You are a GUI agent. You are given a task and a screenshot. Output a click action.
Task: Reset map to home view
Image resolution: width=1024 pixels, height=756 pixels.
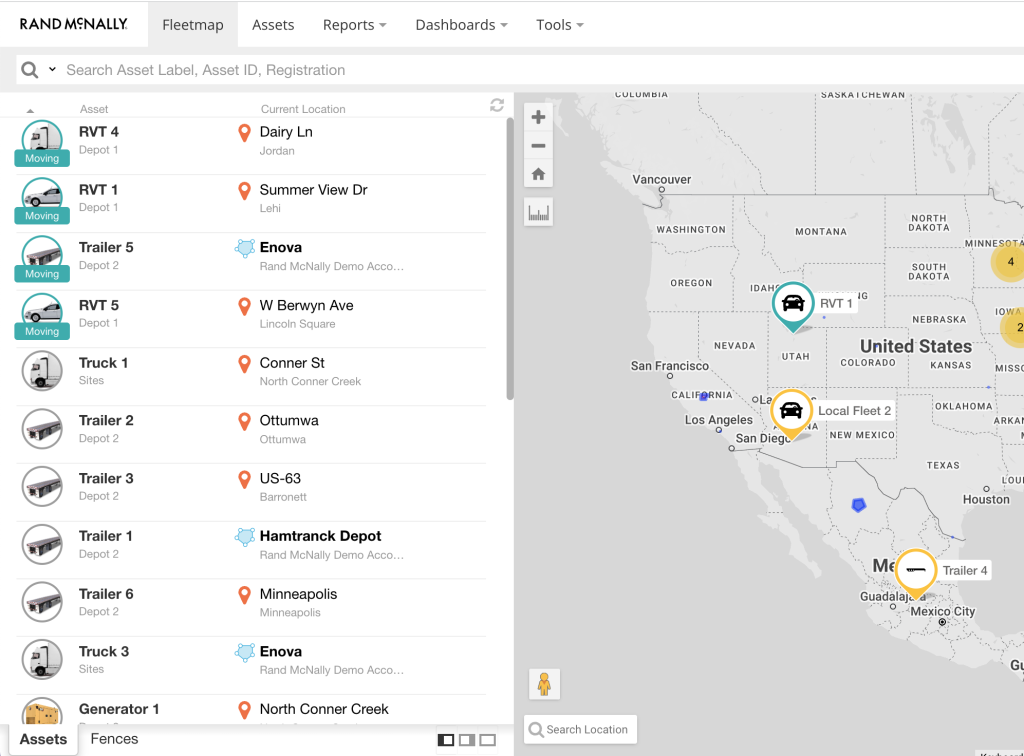538,174
